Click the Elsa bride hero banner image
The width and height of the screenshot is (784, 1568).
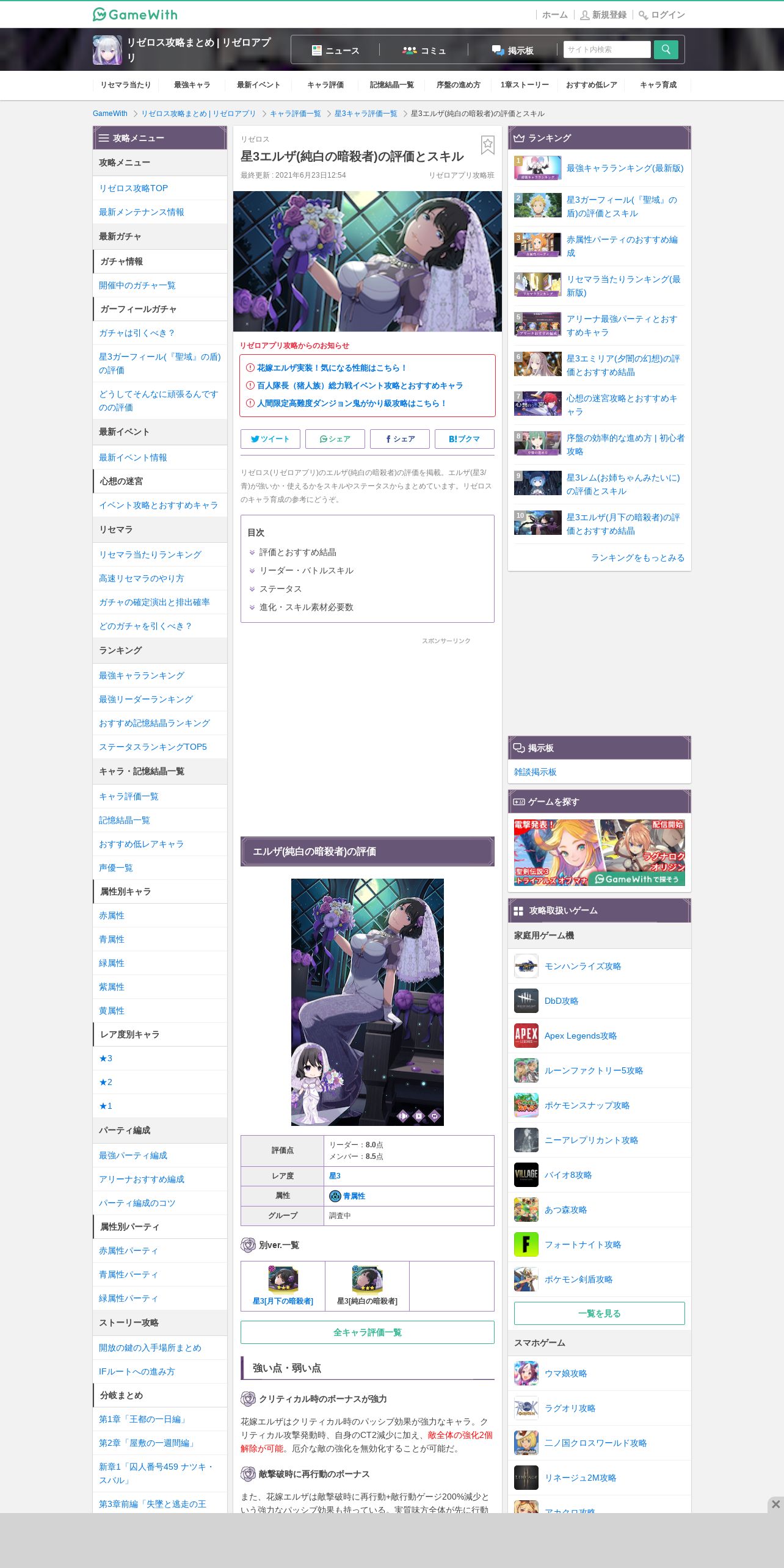[x=368, y=261]
